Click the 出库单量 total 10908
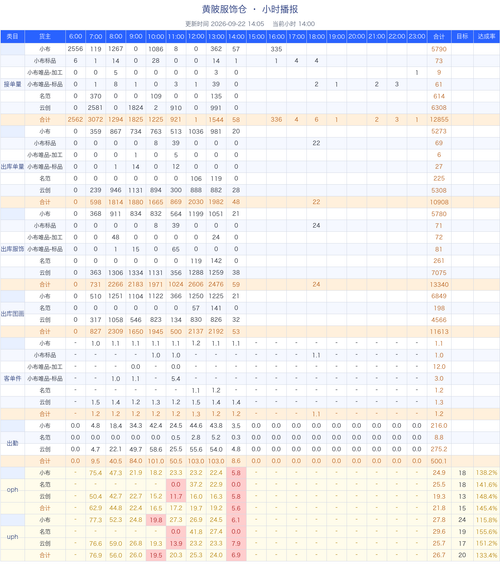The width and height of the screenshot is (500, 568). 439,202
